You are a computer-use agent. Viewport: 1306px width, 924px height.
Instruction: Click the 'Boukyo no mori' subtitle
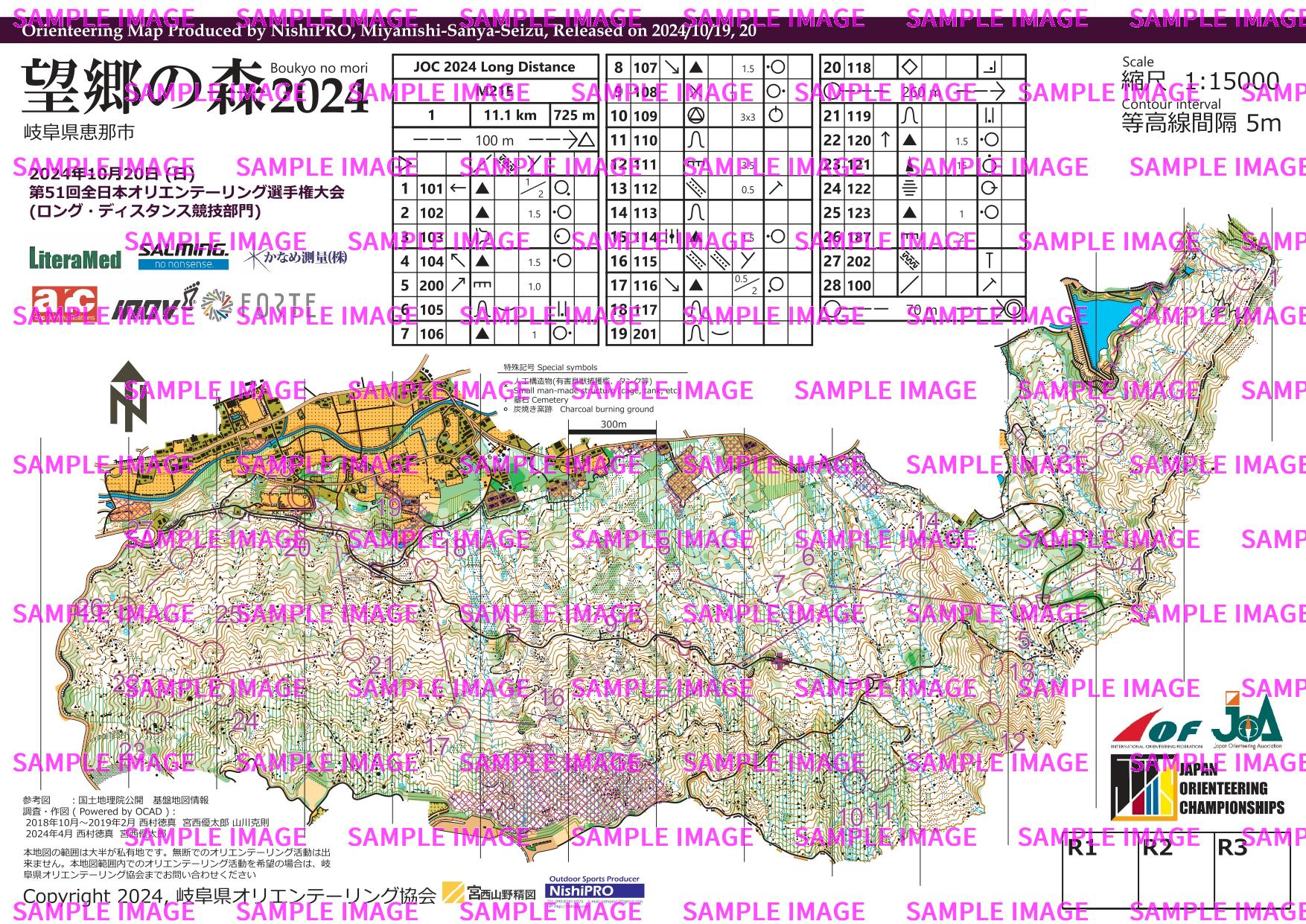pyautogui.click(x=319, y=68)
